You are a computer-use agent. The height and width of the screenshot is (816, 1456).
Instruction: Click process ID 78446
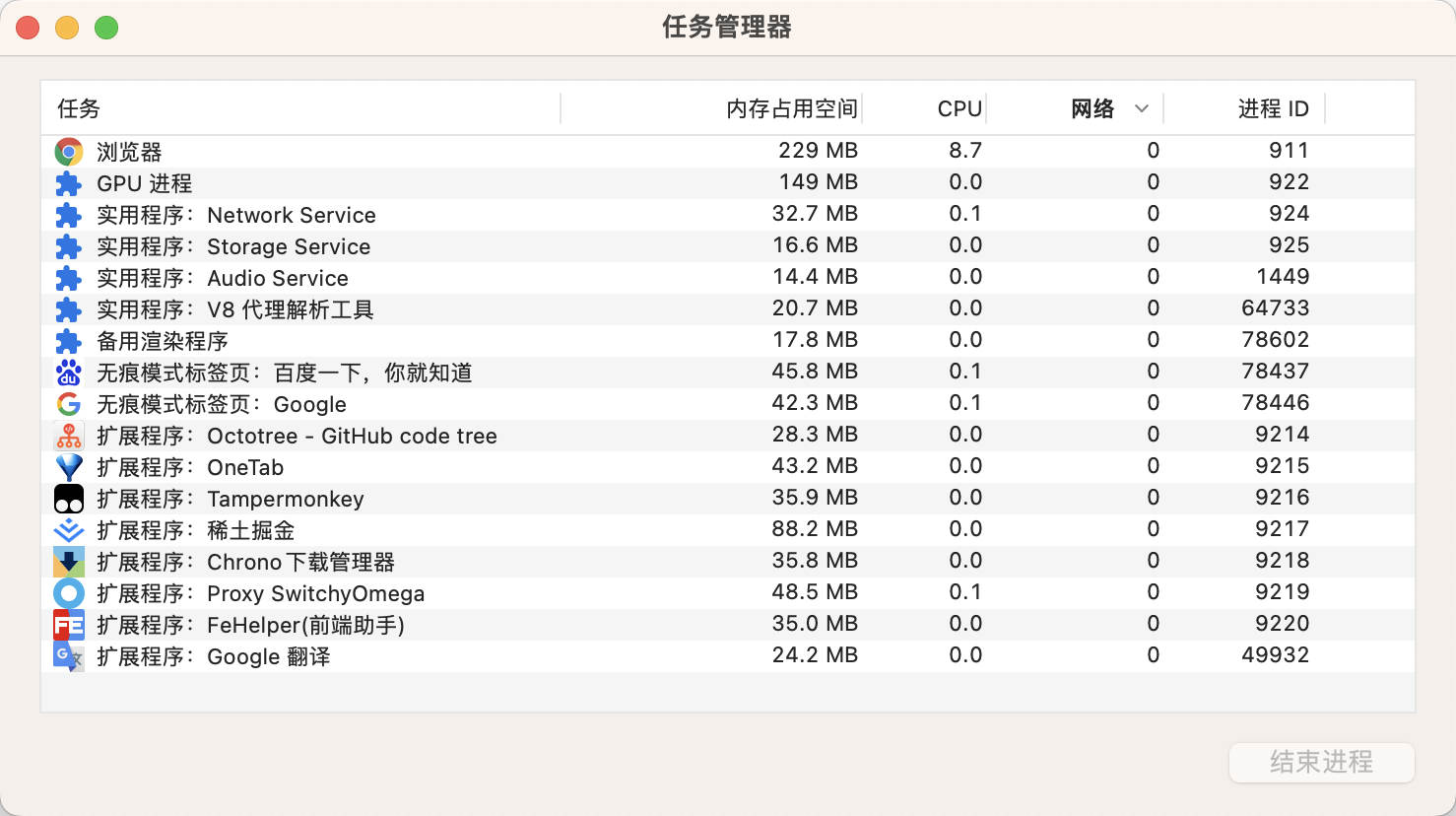[1276, 403]
